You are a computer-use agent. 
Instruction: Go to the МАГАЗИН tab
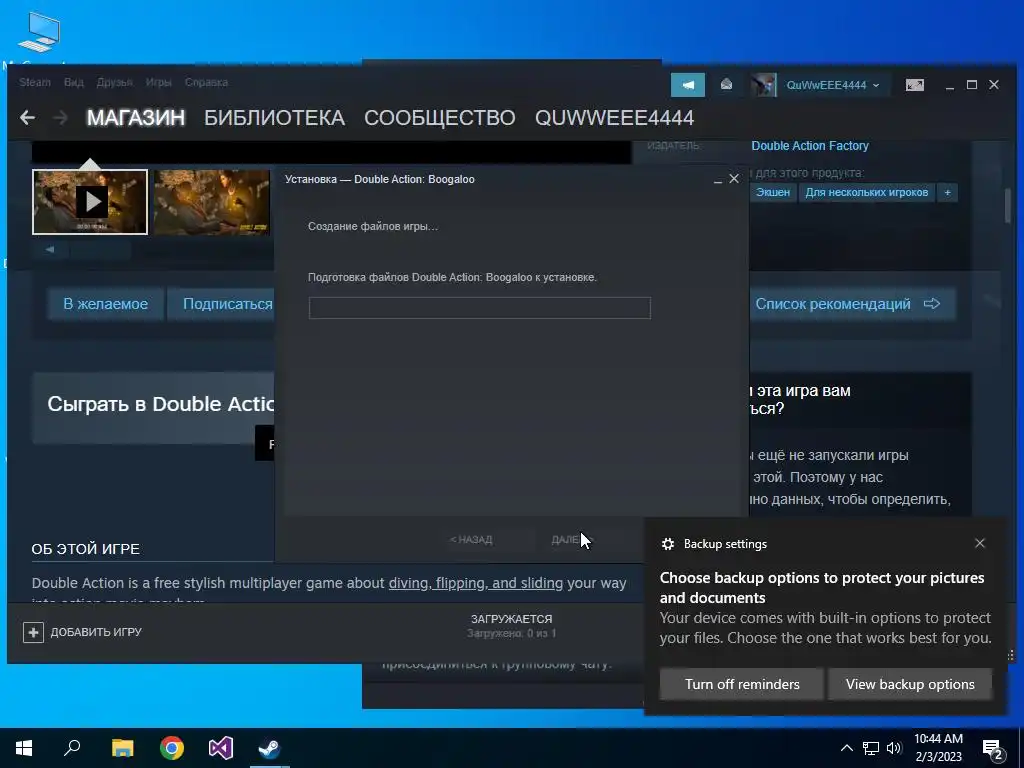point(136,118)
